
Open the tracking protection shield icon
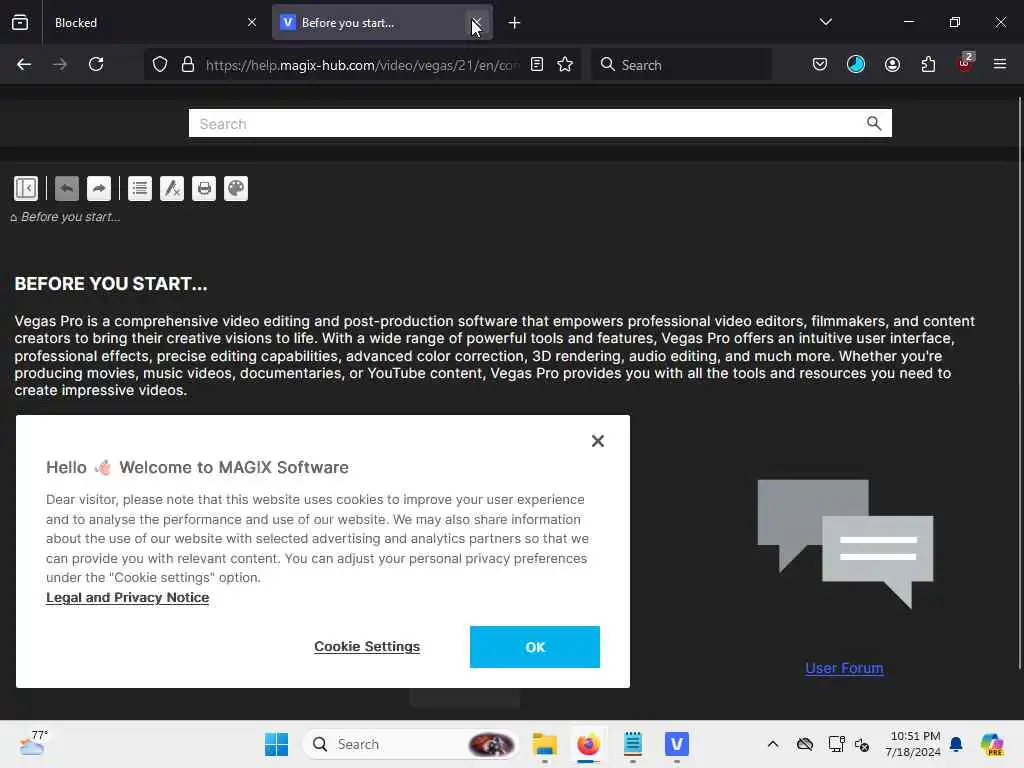coord(160,65)
